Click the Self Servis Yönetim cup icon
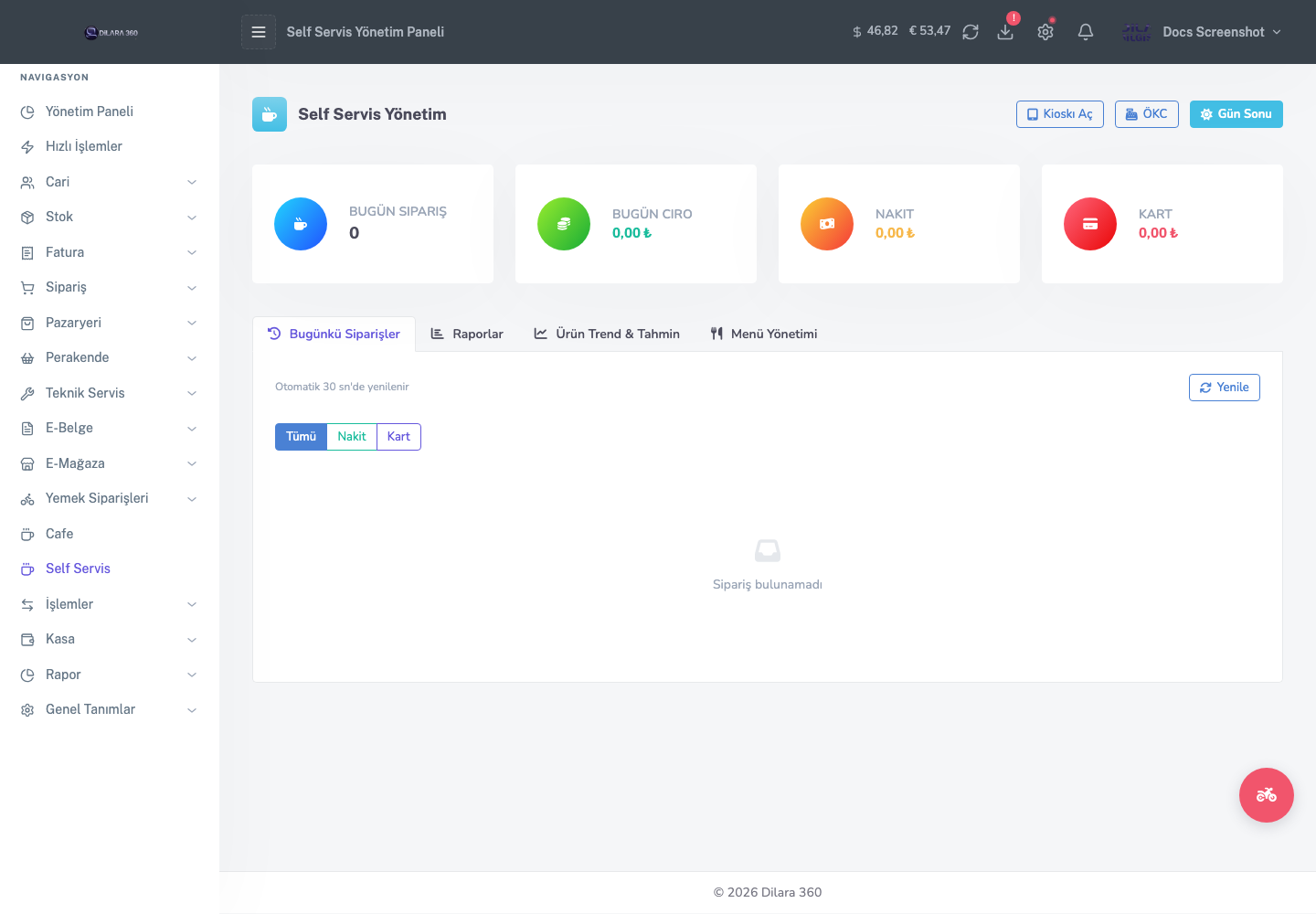The width and height of the screenshot is (1316, 914). (270, 114)
